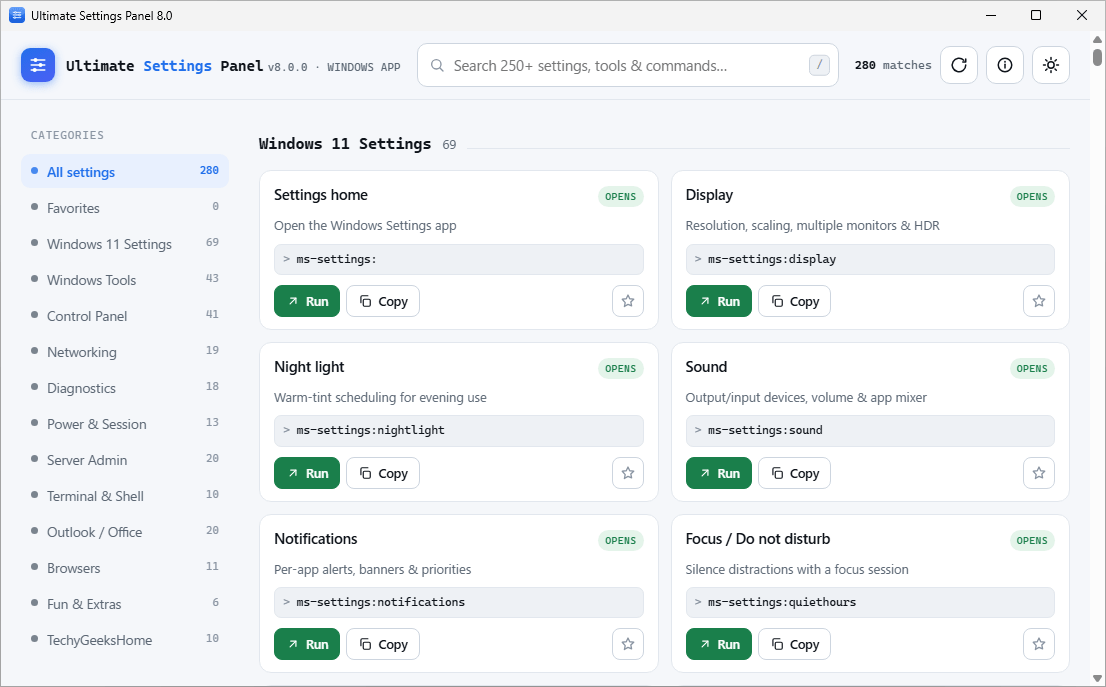Copy the ms-settings:nightlight command

pyautogui.click(x=382, y=473)
